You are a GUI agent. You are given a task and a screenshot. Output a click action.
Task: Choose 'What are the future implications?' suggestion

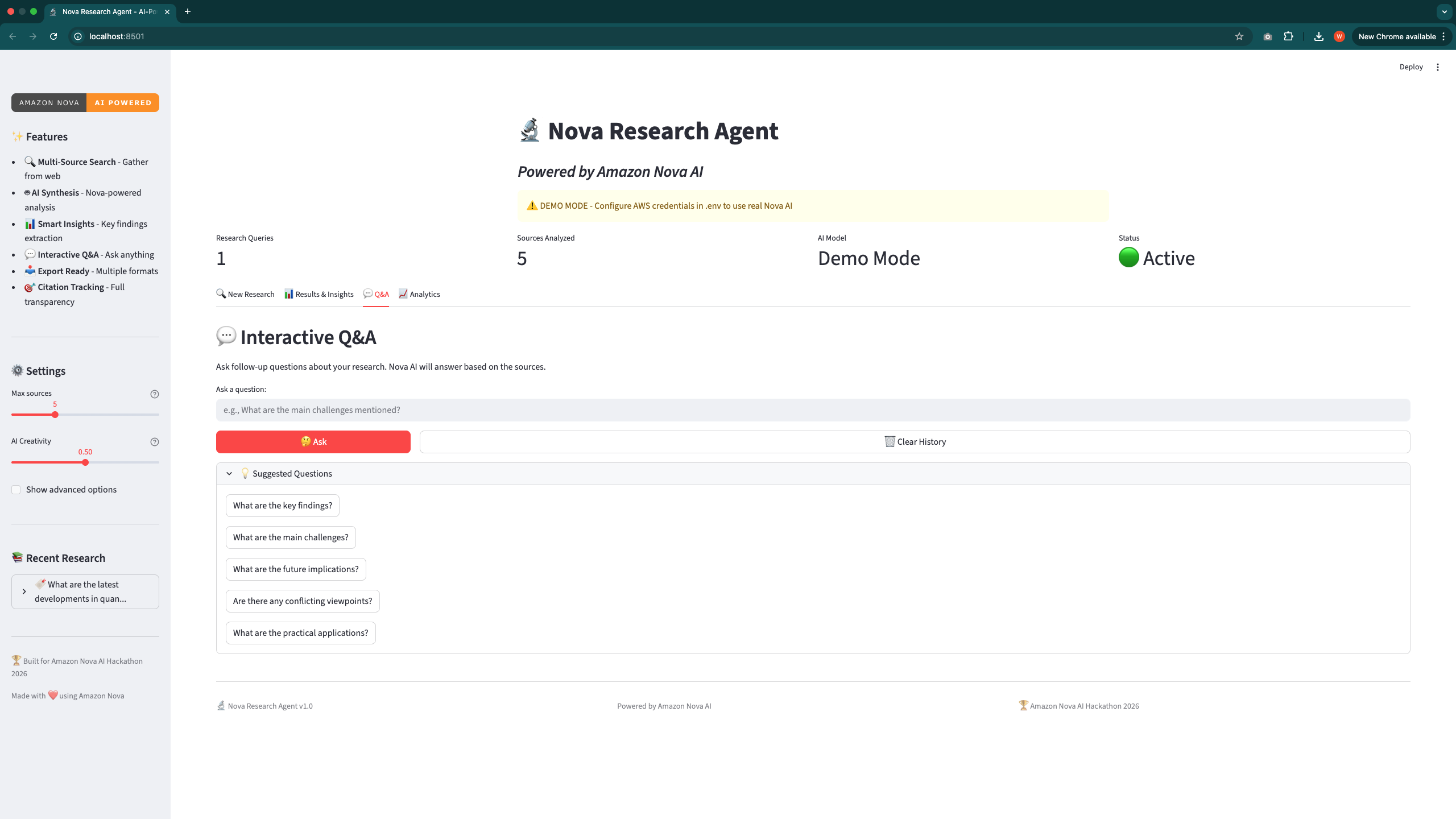[296, 569]
